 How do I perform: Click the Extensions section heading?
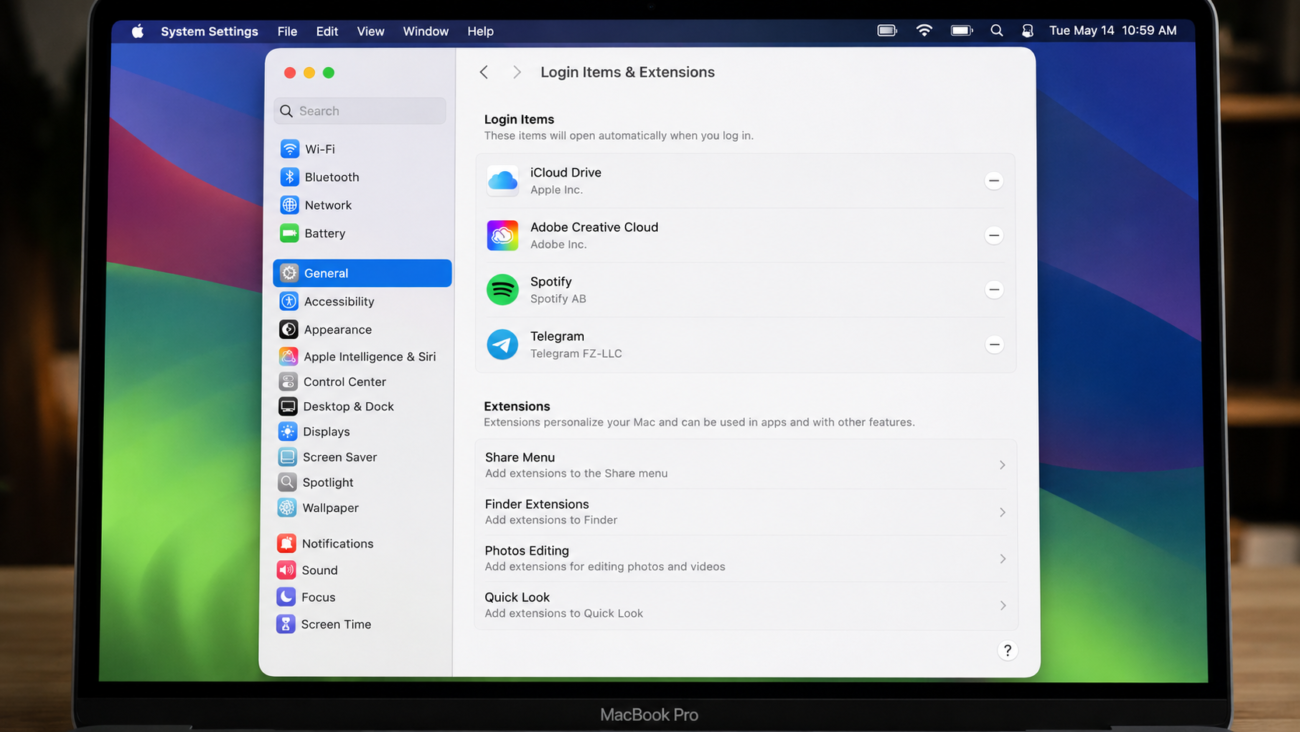[517, 406]
